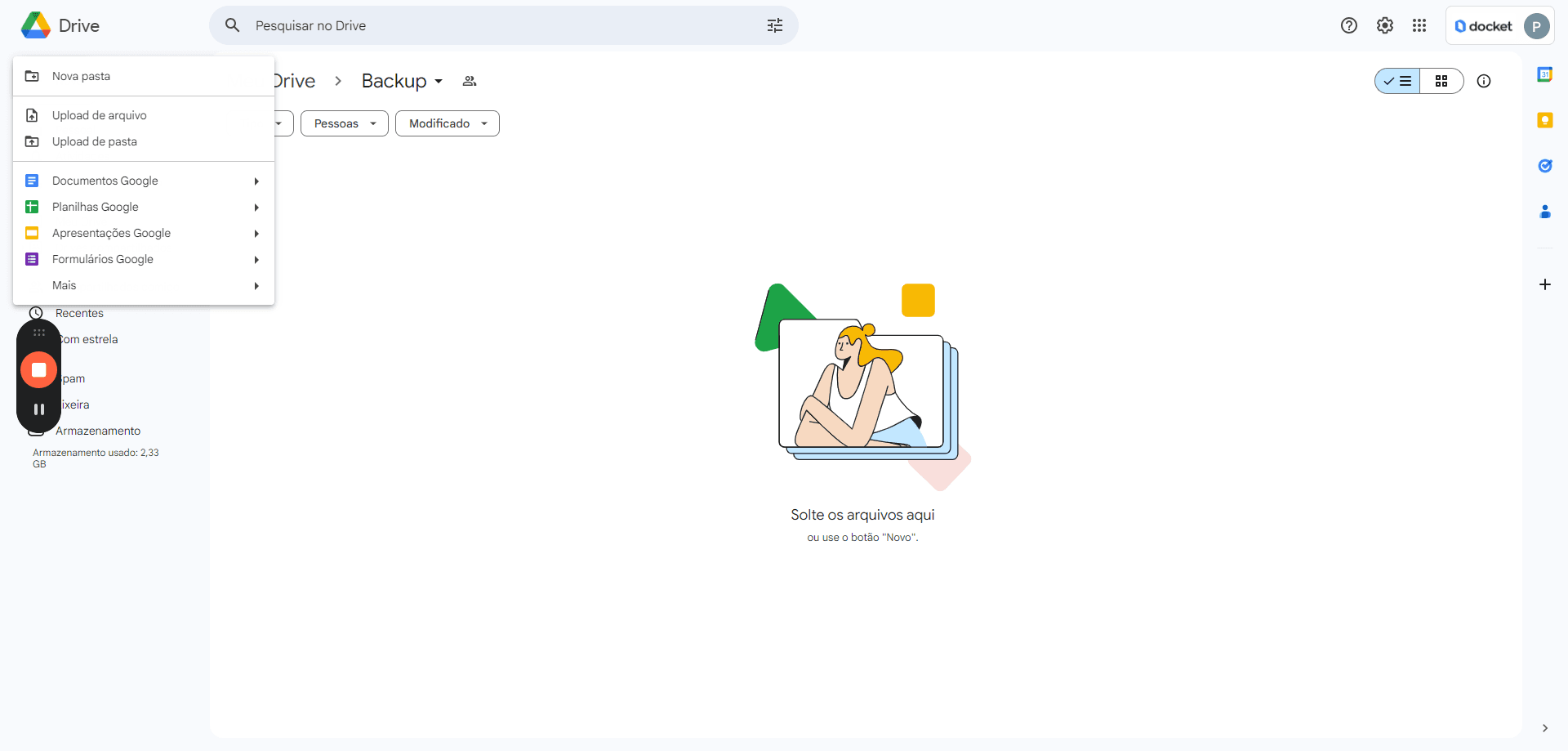Click the Google Drive logo
1568x751 pixels.
(36, 25)
